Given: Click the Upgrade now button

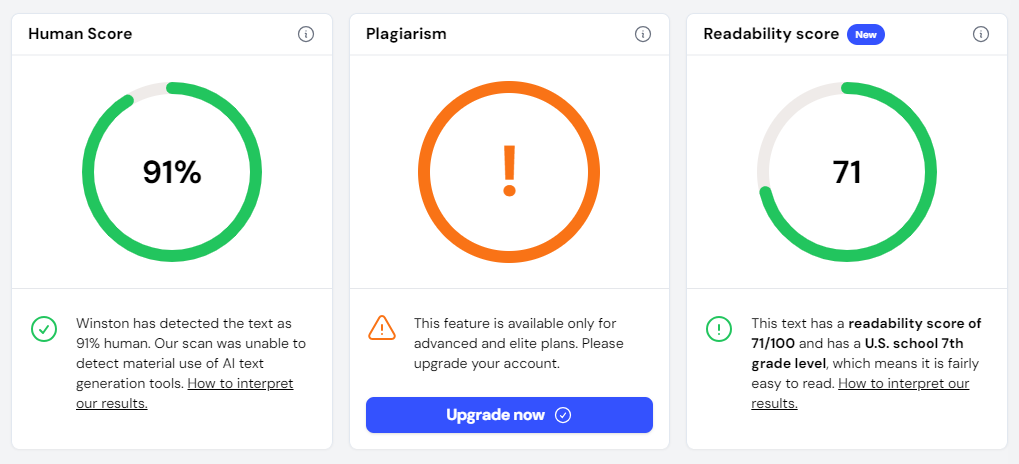Looking at the screenshot, I should pos(510,415).
